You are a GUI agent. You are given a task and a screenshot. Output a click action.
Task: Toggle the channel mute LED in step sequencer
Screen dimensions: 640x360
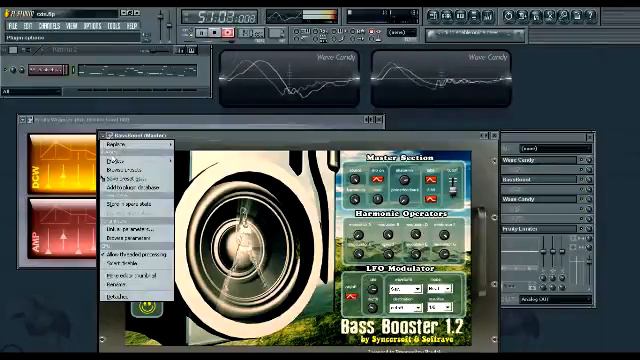pyautogui.click(x=5, y=70)
